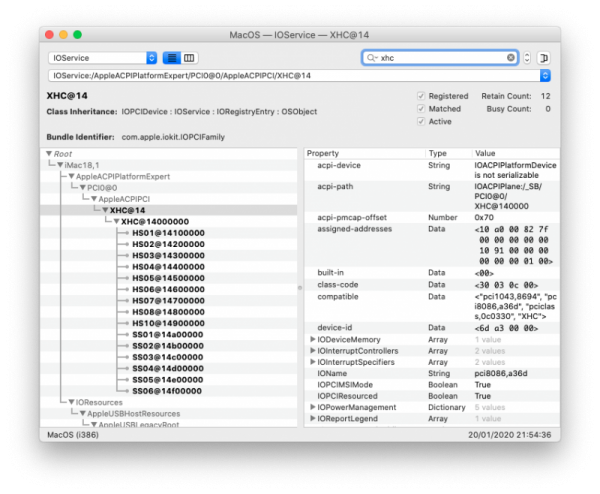This screenshot has height=494, width=600.
Task: Select the device-id property row
Action: pos(432,328)
